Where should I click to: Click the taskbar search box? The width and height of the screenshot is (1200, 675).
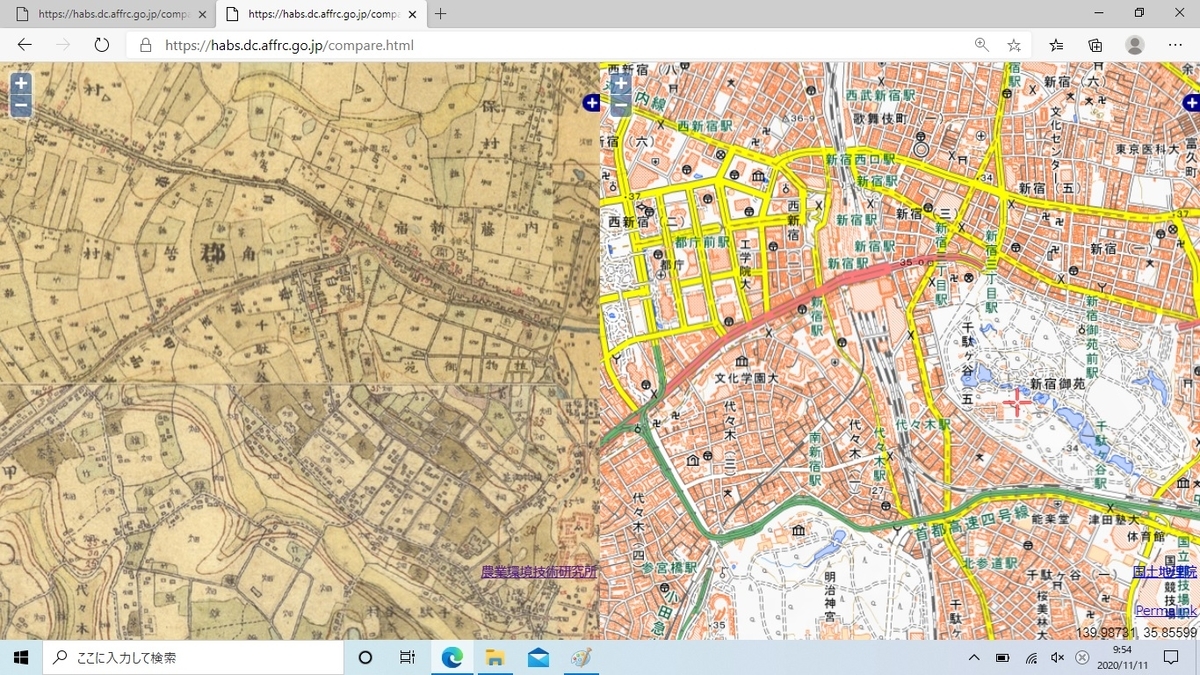192,657
